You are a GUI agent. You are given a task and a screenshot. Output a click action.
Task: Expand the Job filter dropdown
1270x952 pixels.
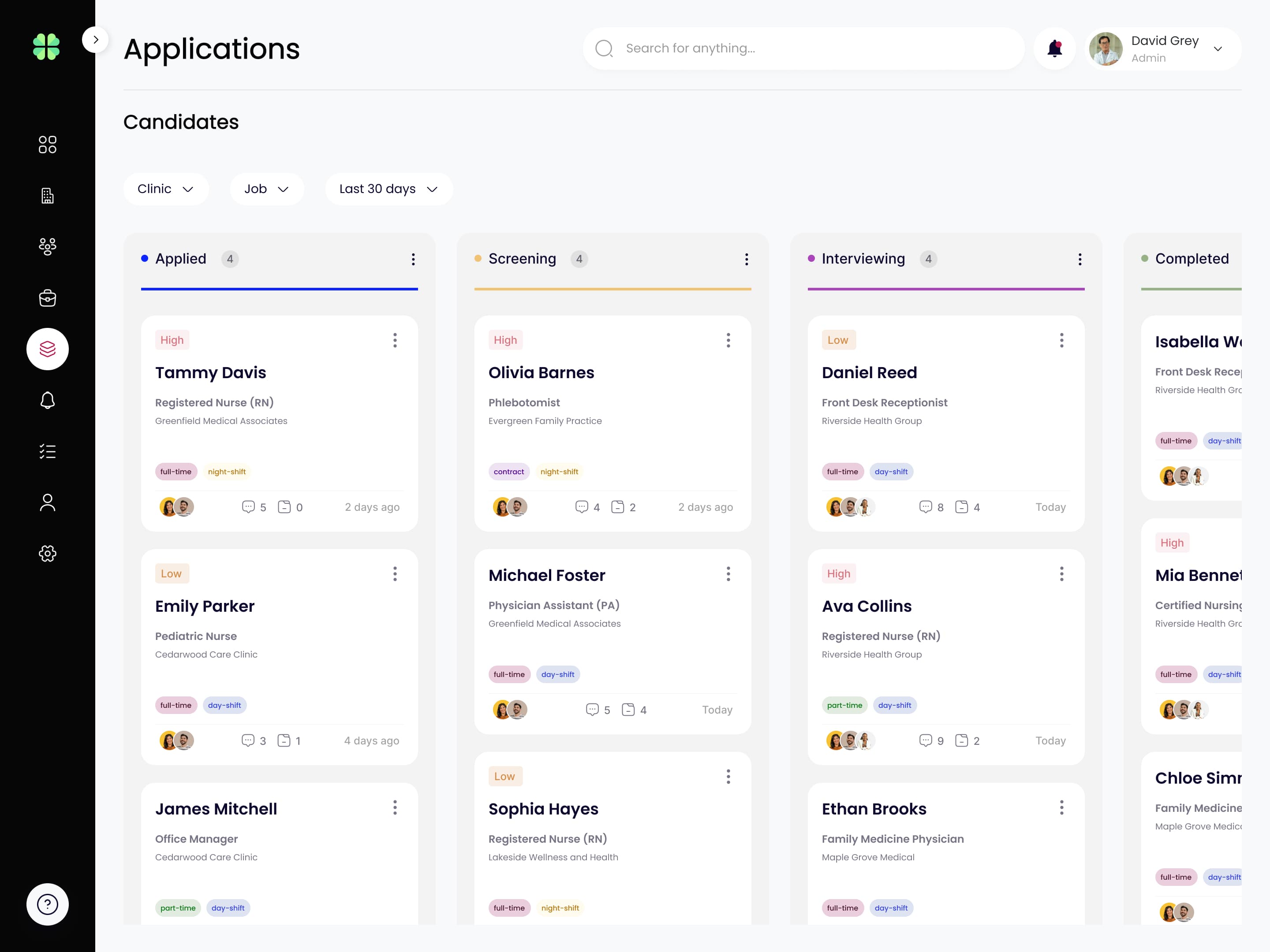pos(265,189)
